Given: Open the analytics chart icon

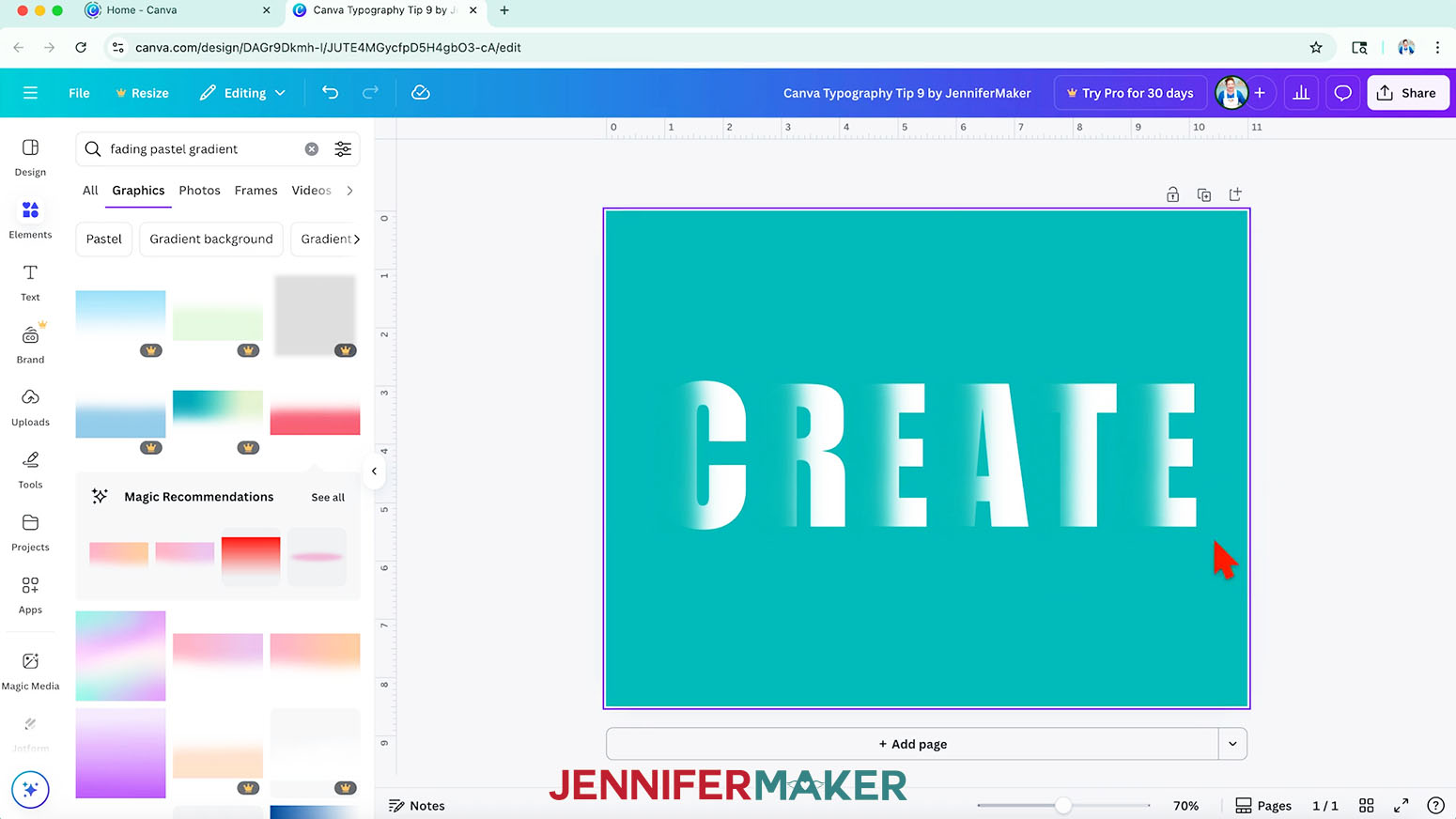Looking at the screenshot, I should tap(1301, 93).
